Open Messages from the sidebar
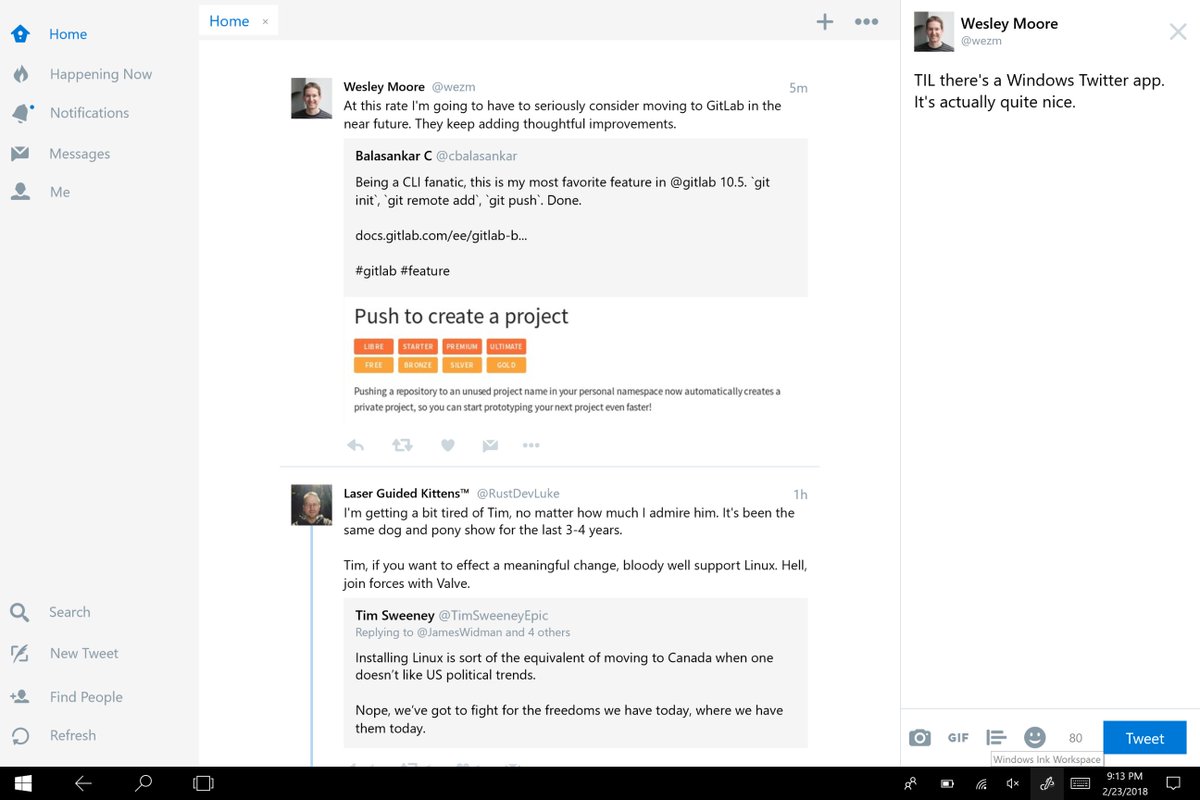Image resolution: width=1200 pixels, height=800 pixels. tap(79, 154)
